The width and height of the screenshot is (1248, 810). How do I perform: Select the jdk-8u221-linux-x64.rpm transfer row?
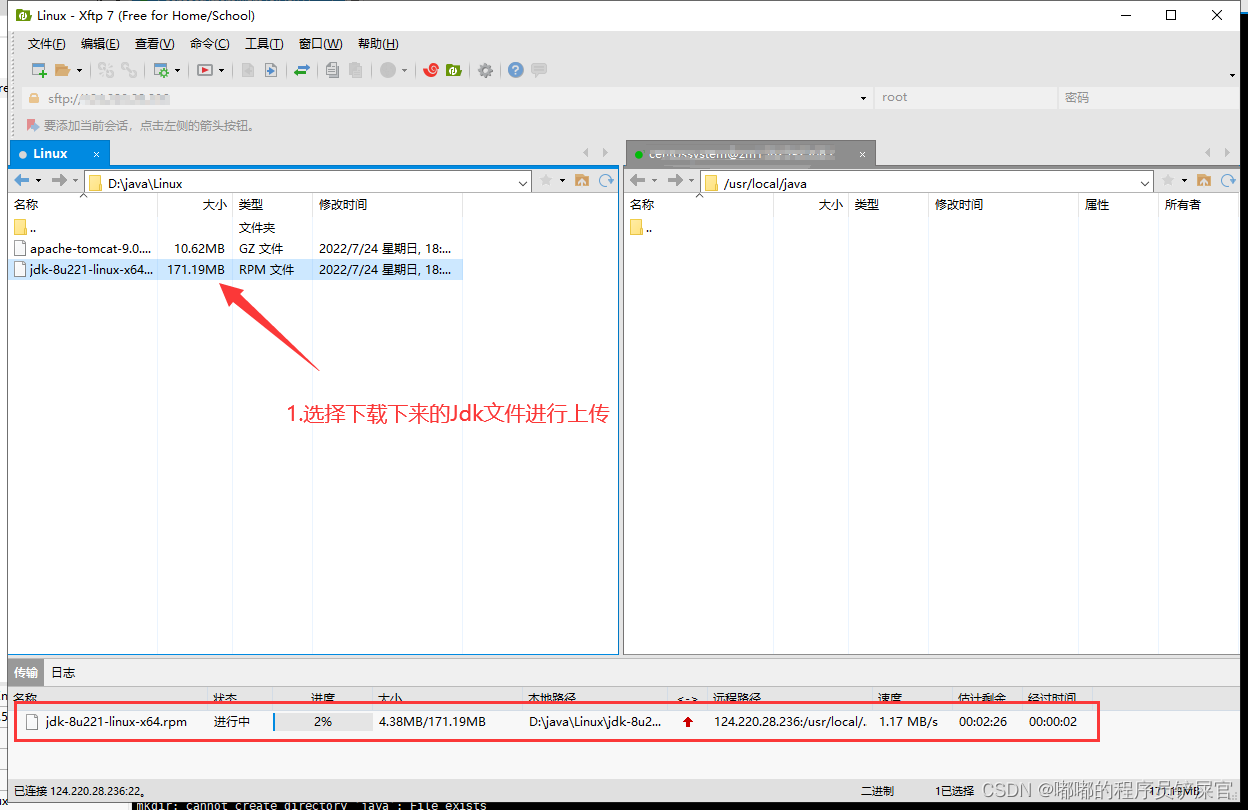pyautogui.click(x=556, y=722)
